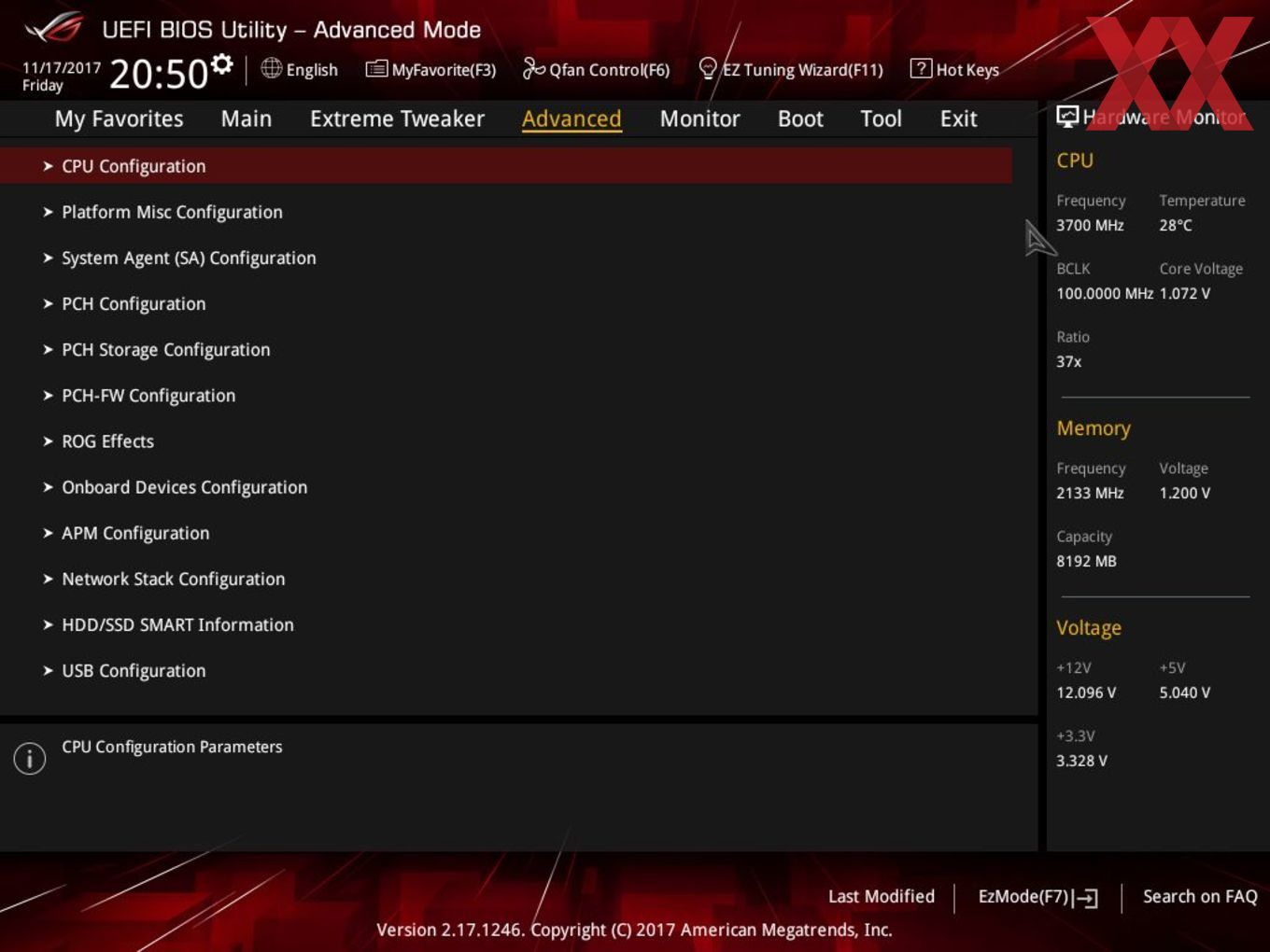Go to the Boot tab
1270x952 pixels.
tap(800, 119)
